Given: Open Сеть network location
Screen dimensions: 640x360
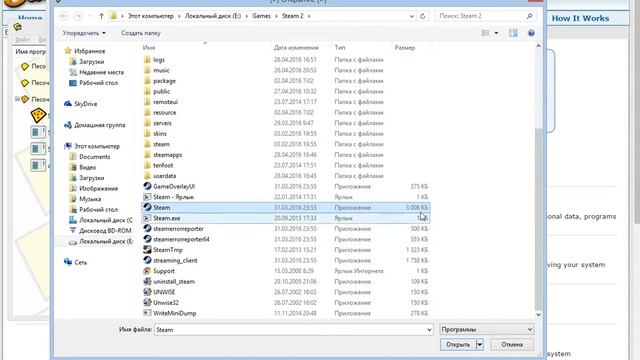Looking at the screenshot, I should (76, 262).
